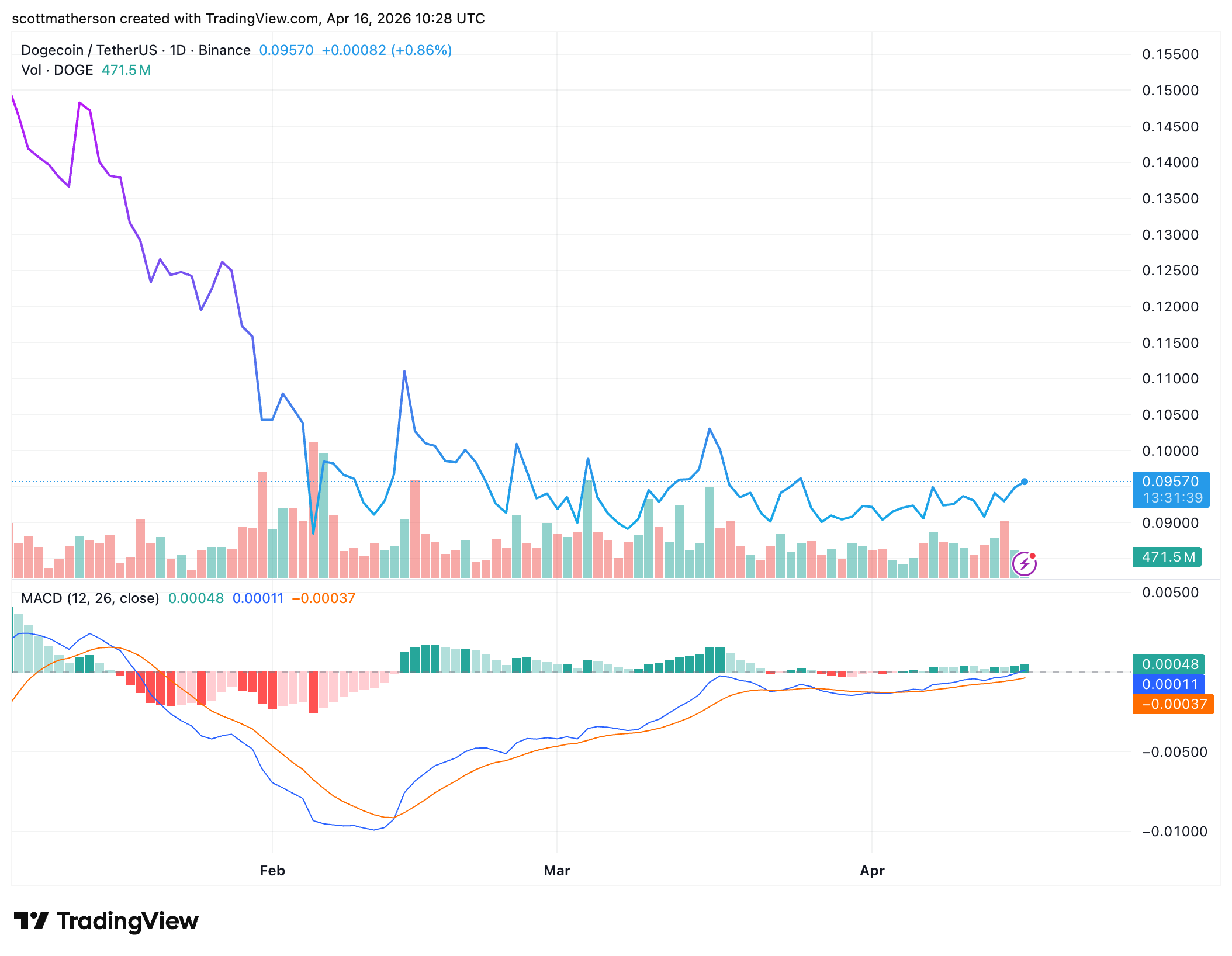
Task: Click the Apr date axis label
Action: tap(872, 871)
